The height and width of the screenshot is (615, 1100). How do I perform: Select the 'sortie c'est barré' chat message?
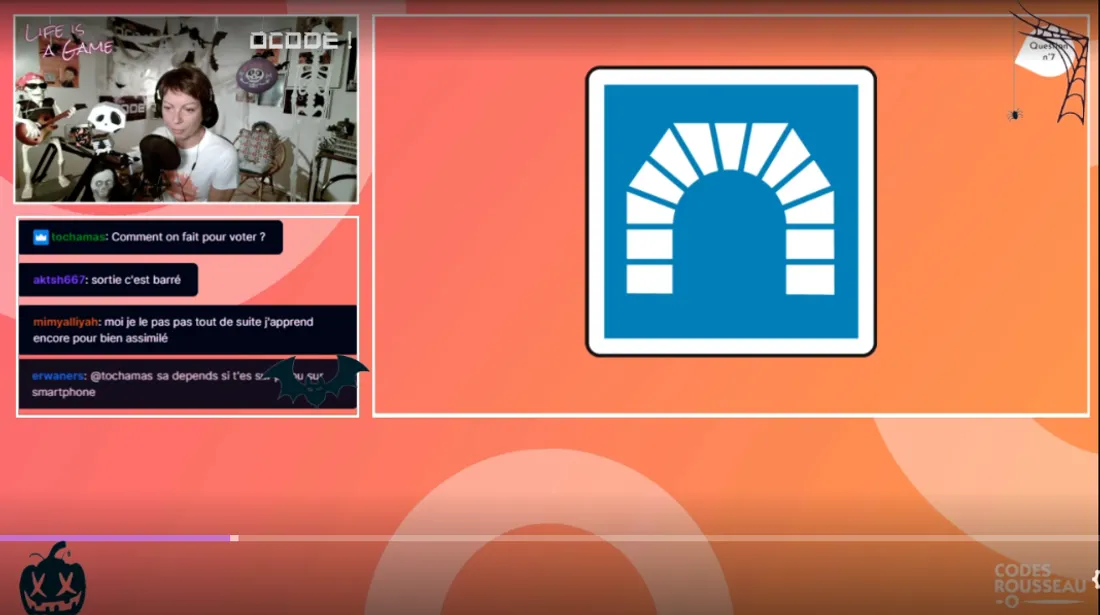(136, 280)
